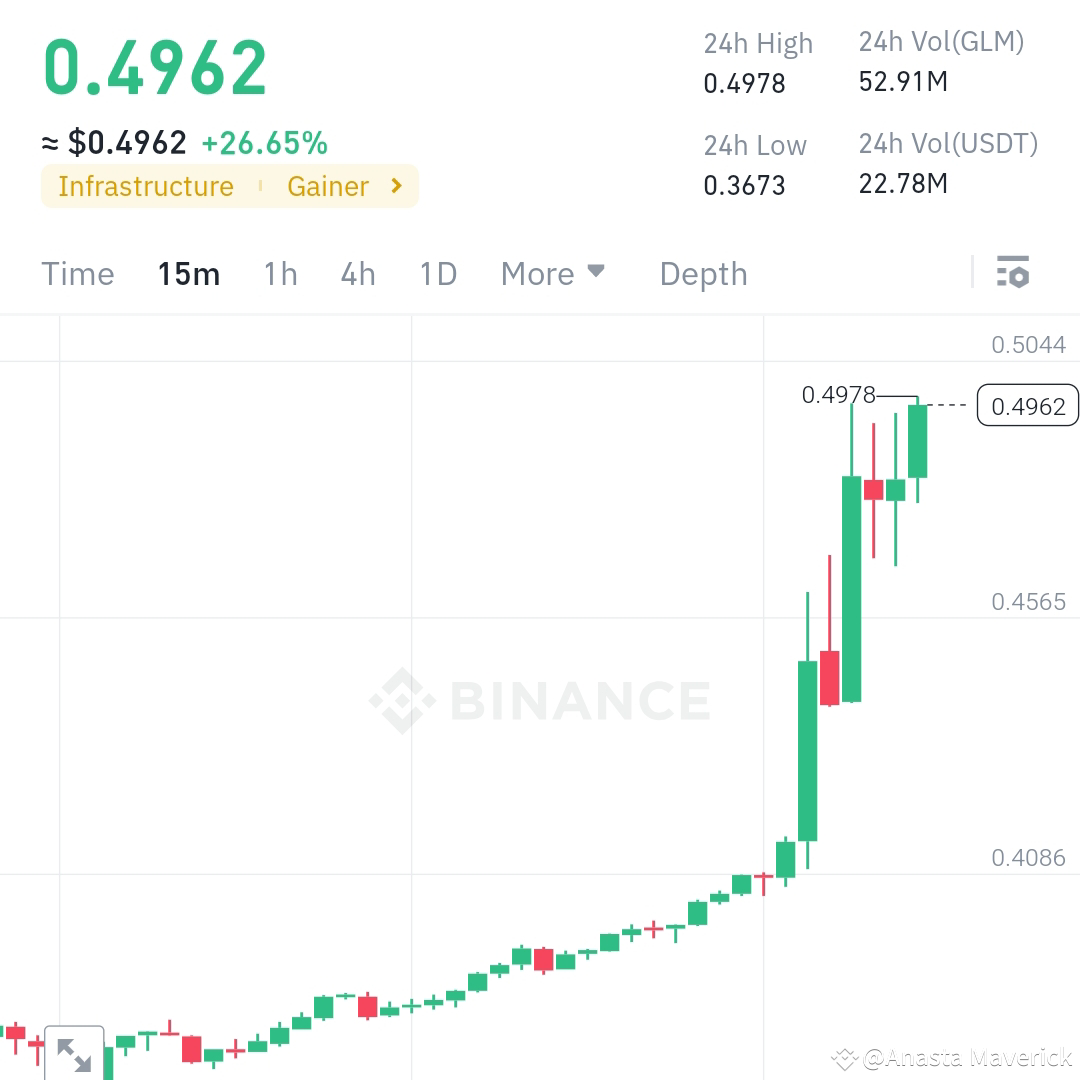Open the Depth view
1080x1080 pixels.
703,273
